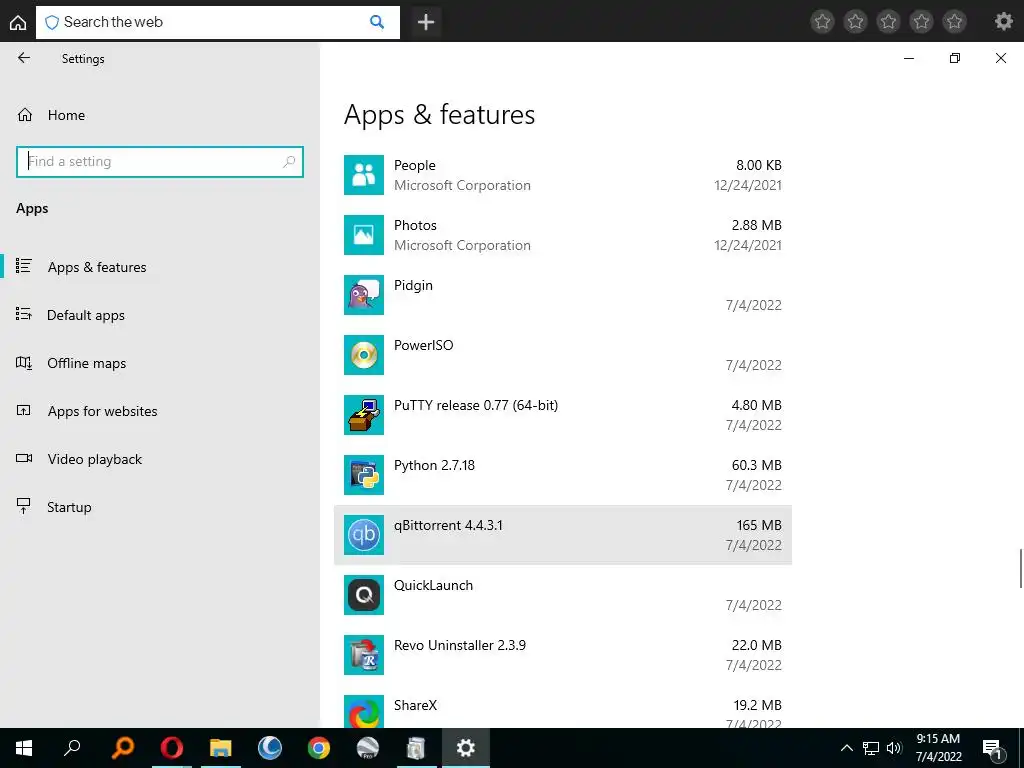Click the PowerISO disc icon
The height and width of the screenshot is (768, 1024).
[x=364, y=355]
